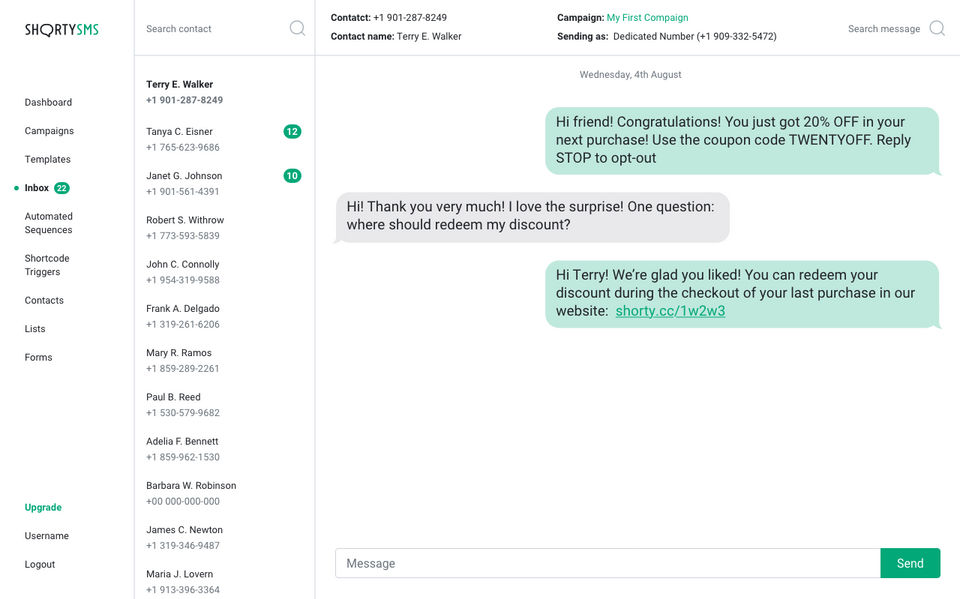Image resolution: width=960 pixels, height=599 pixels.
Task: Click the message search magnifier icon
Action: pyautogui.click(x=937, y=28)
